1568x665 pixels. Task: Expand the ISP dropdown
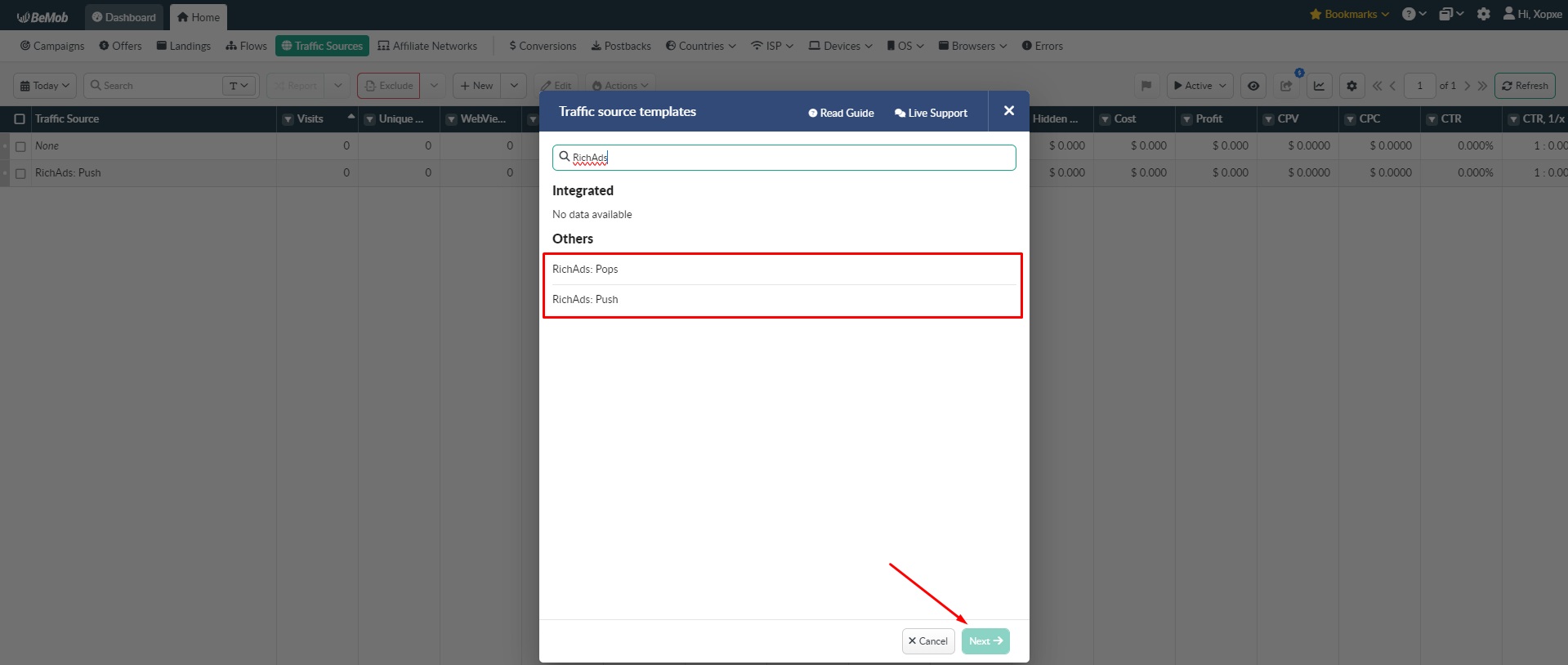click(x=772, y=46)
